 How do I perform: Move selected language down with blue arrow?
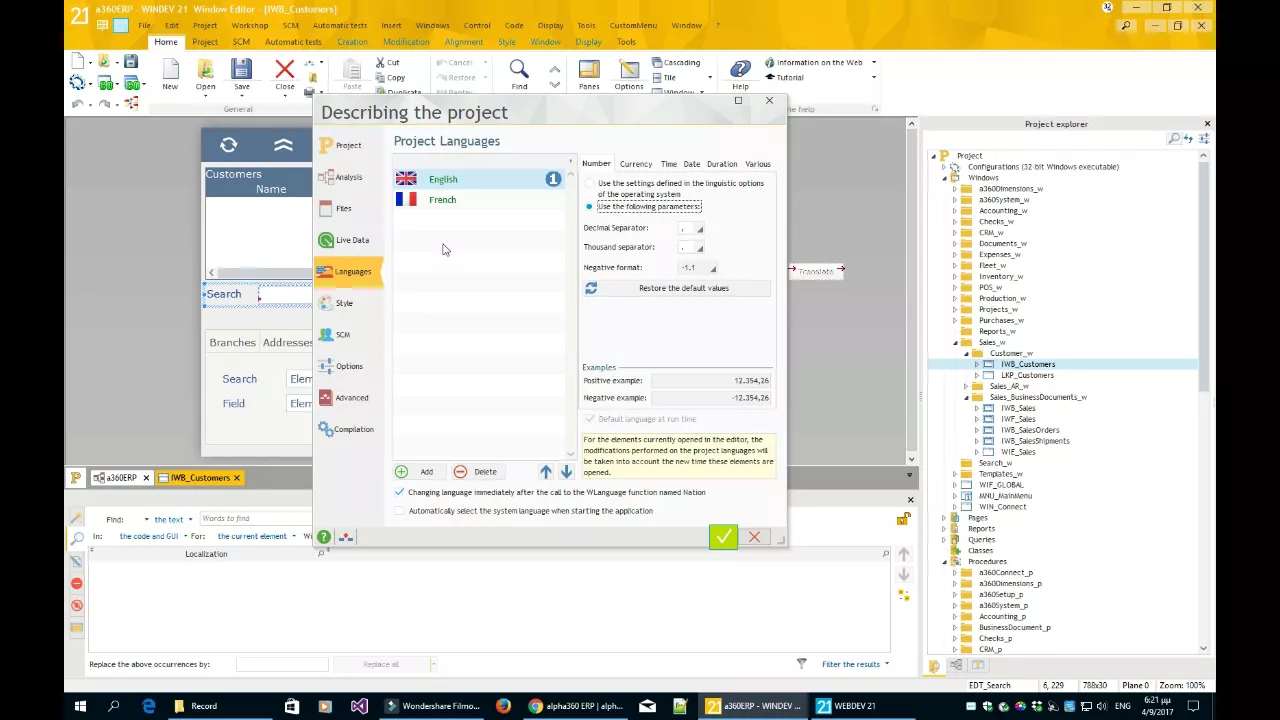click(x=566, y=471)
